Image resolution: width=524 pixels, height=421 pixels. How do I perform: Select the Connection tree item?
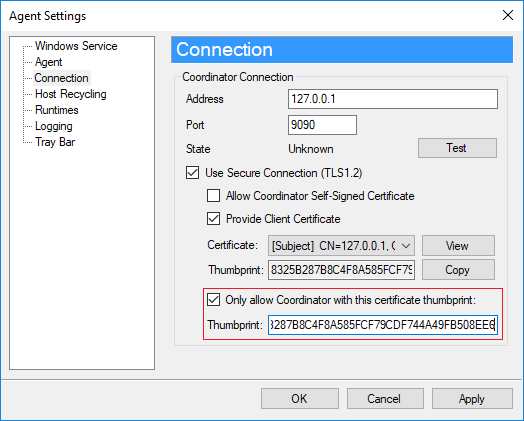pos(61,78)
